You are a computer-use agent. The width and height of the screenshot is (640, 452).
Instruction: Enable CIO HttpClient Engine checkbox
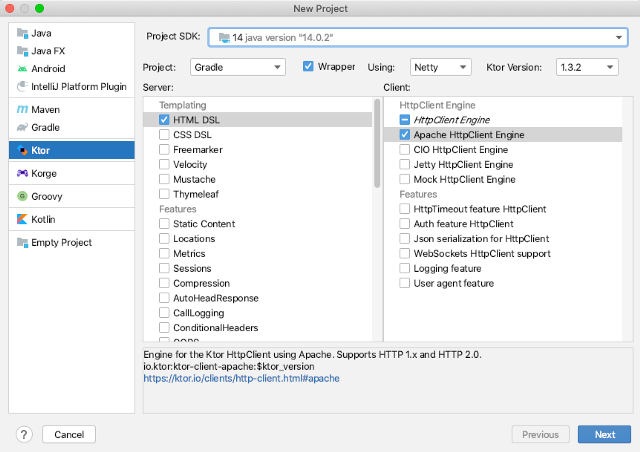point(404,149)
